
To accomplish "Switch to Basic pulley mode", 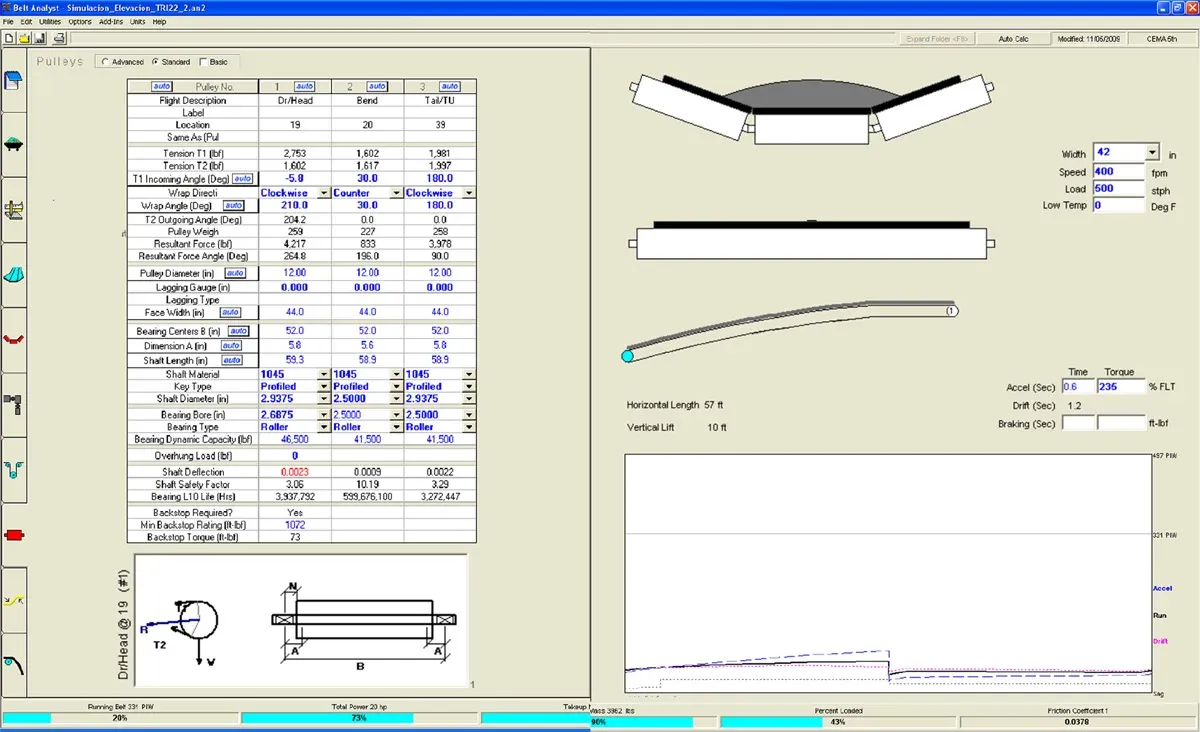I will tap(202, 61).
